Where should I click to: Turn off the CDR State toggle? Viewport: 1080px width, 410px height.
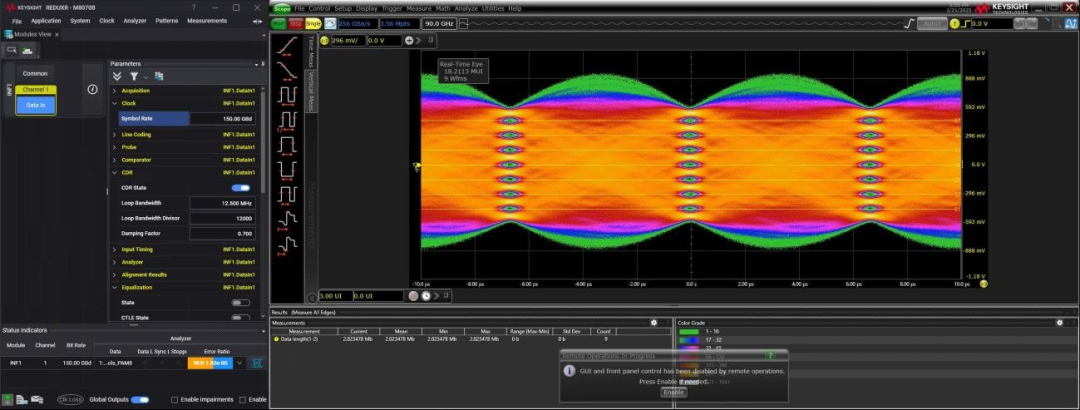240,187
